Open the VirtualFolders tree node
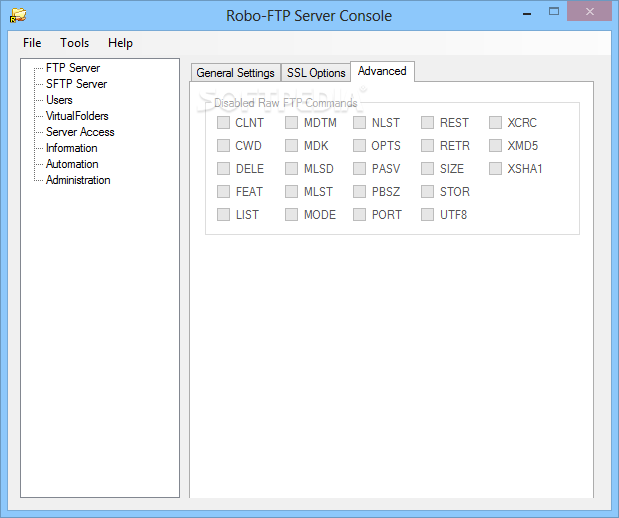 point(77,116)
